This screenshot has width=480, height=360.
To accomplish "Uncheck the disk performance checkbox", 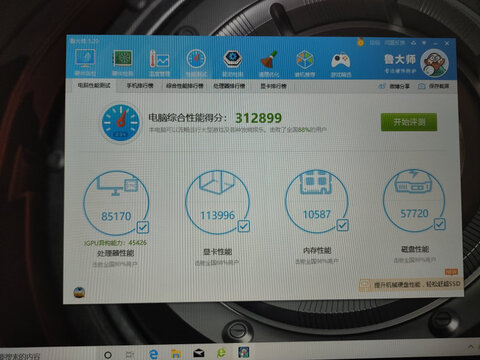I will [x=440, y=224].
